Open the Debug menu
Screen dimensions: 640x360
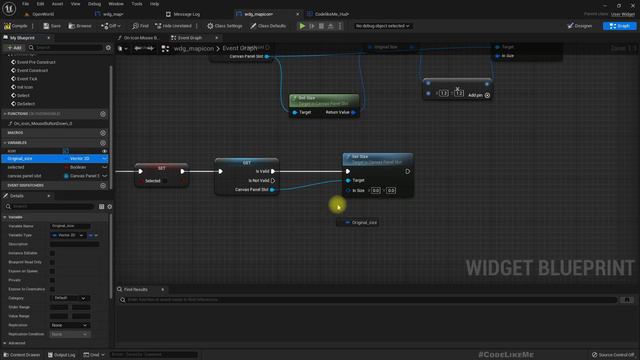point(94,4)
